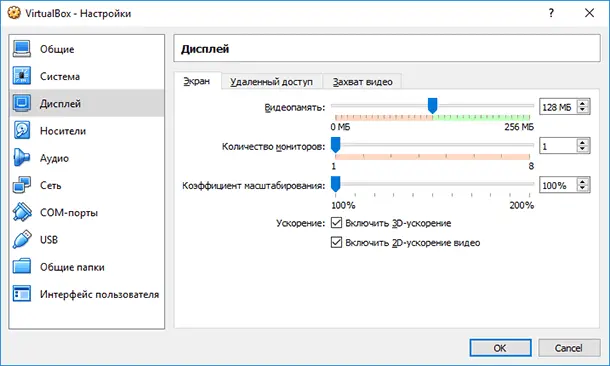
Task: Click the 100% scale factor field
Action: point(558,185)
